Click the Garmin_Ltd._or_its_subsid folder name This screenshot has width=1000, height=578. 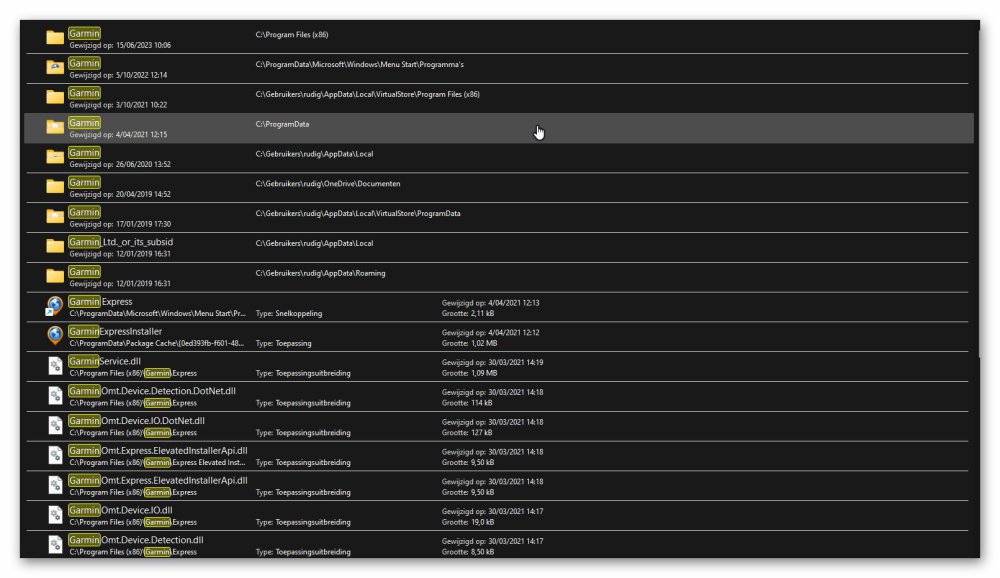121,242
